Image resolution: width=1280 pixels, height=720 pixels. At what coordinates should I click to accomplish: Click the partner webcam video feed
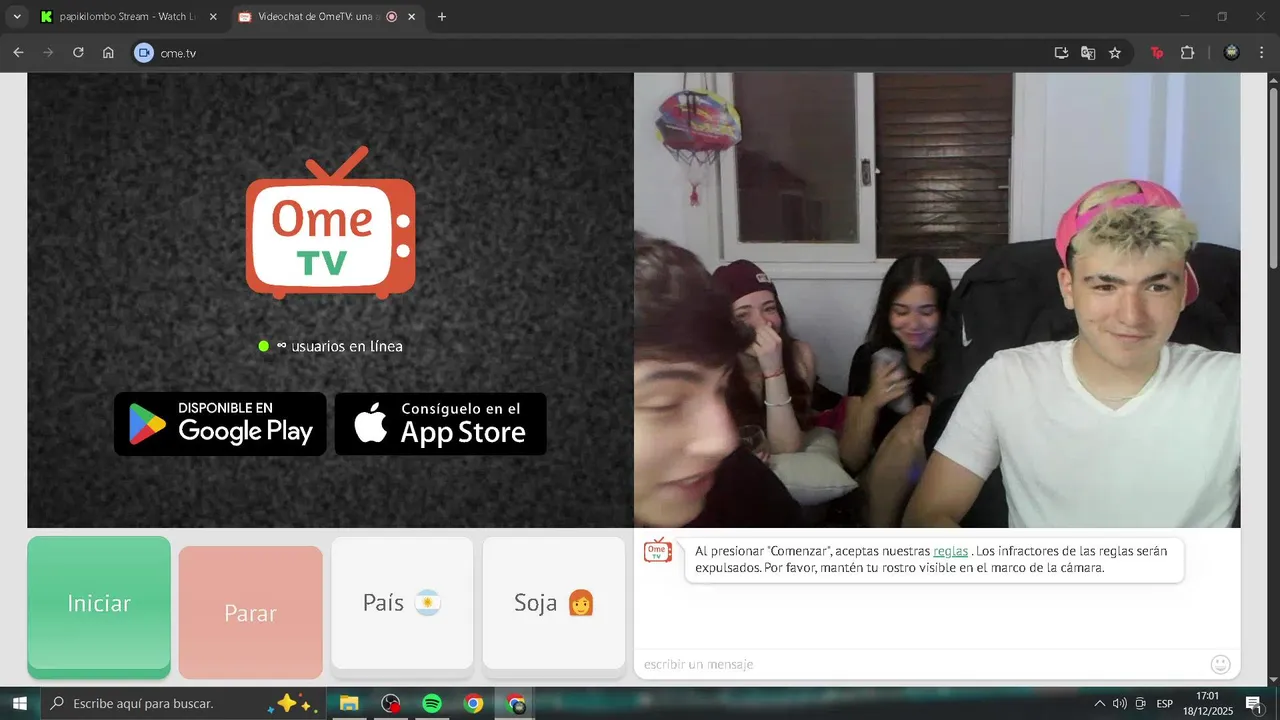[937, 300]
